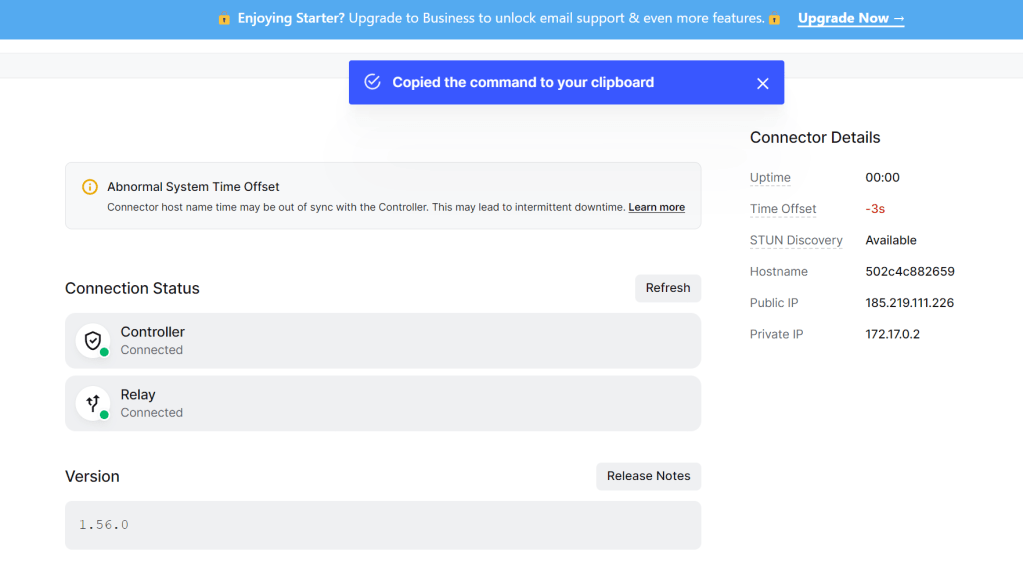Image resolution: width=1023 pixels, height=588 pixels.
Task: Select the version number 1.56.0 field
Action: (x=382, y=525)
